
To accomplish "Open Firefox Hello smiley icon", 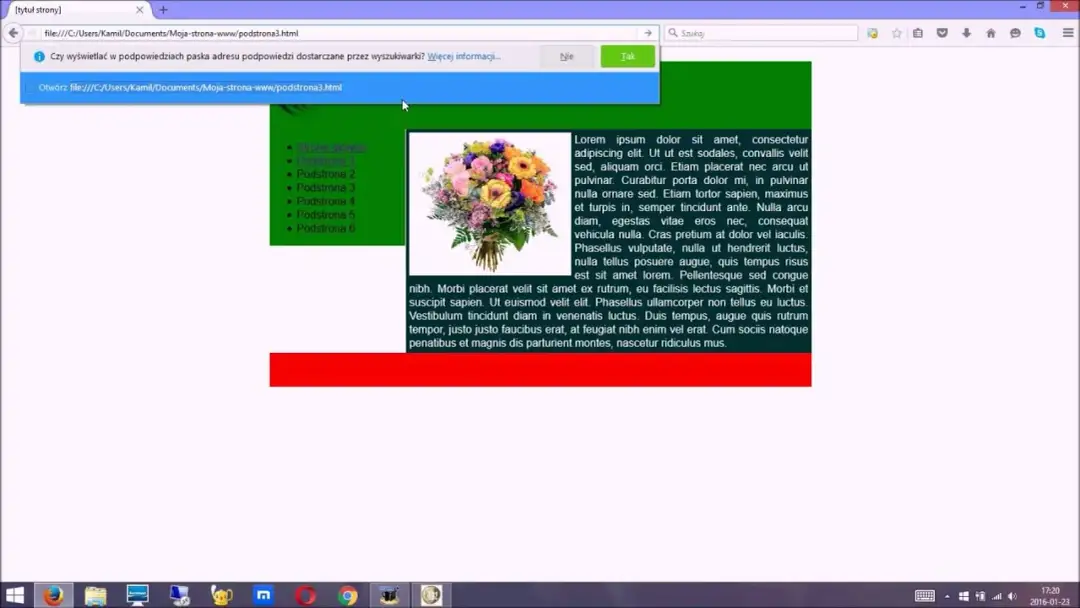I will pos(1015,33).
